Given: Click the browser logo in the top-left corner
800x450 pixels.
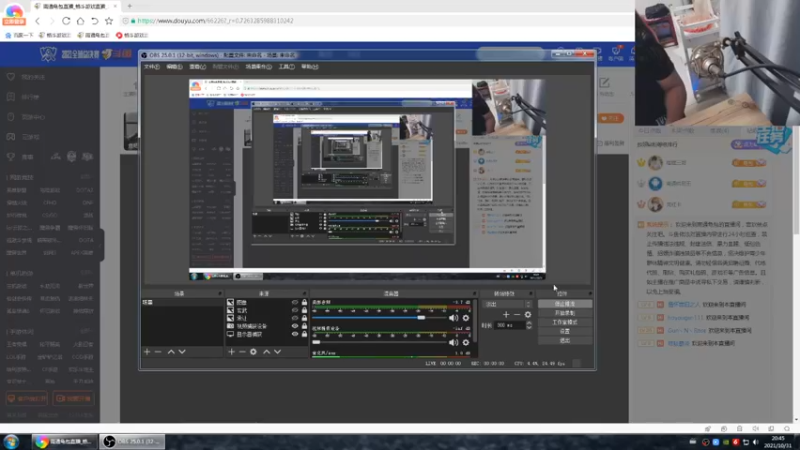Looking at the screenshot, I should (14, 13).
